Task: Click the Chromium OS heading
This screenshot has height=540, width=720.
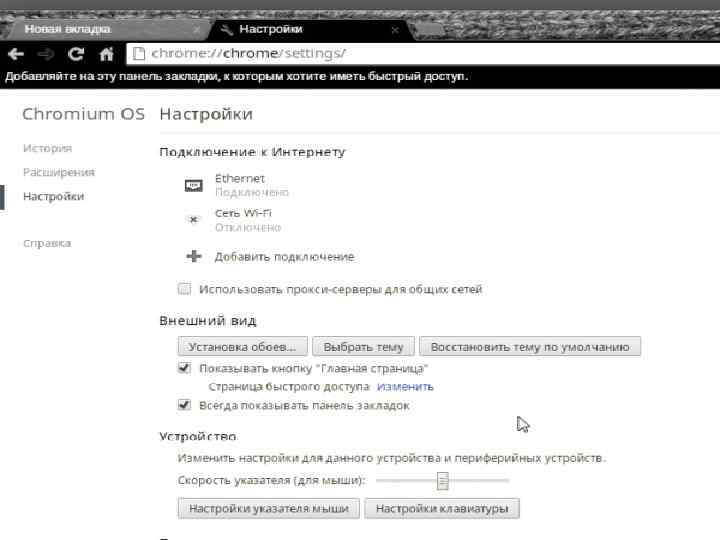Action: (84, 114)
